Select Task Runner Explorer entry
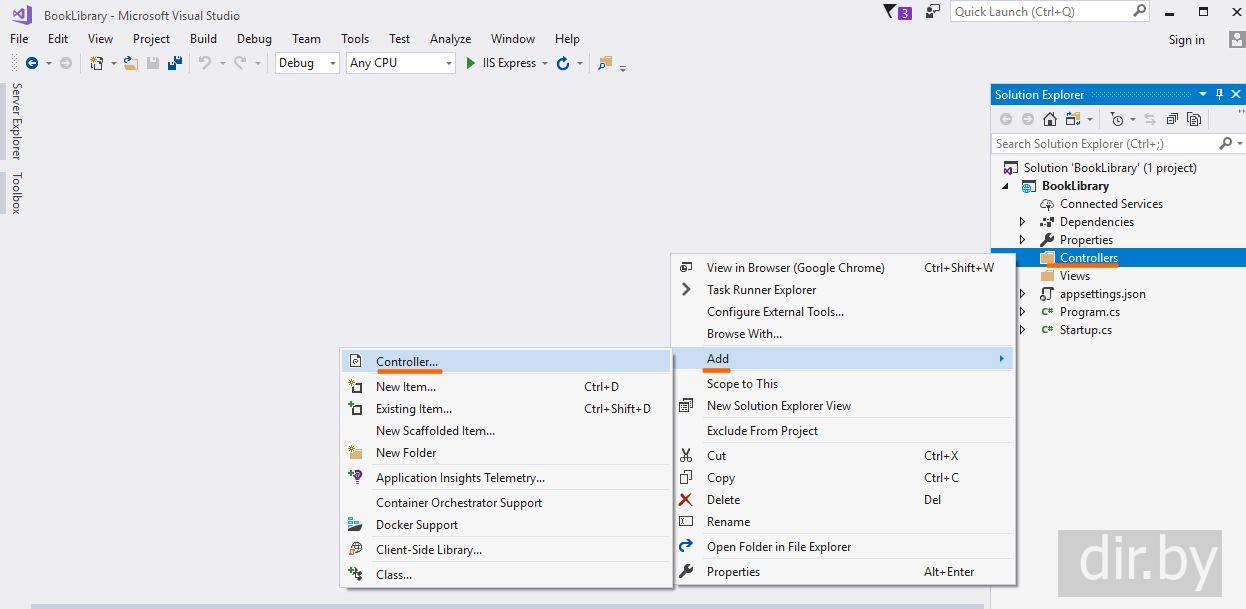This screenshot has width=1246, height=609. pyautogui.click(x=843, y=289)
